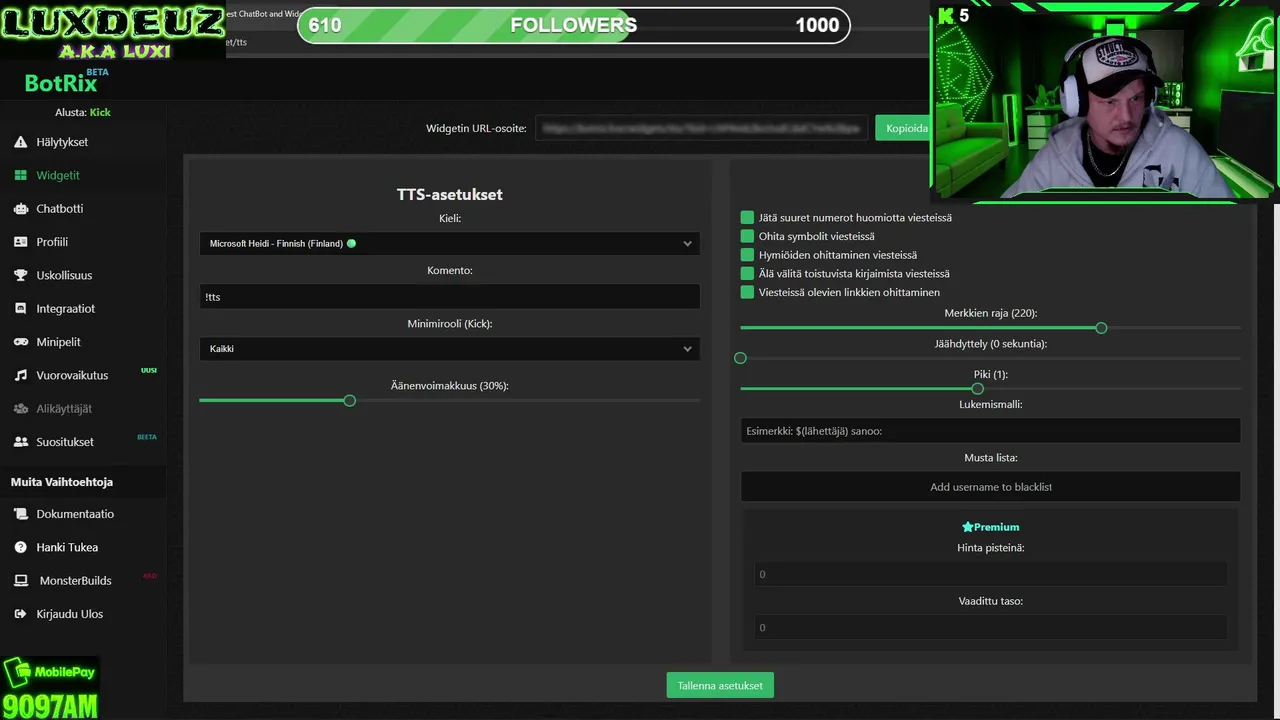Click the Lukemismalli input field
The width and height of the screenshot is (1280, 720).
click(x=990, y=431)
